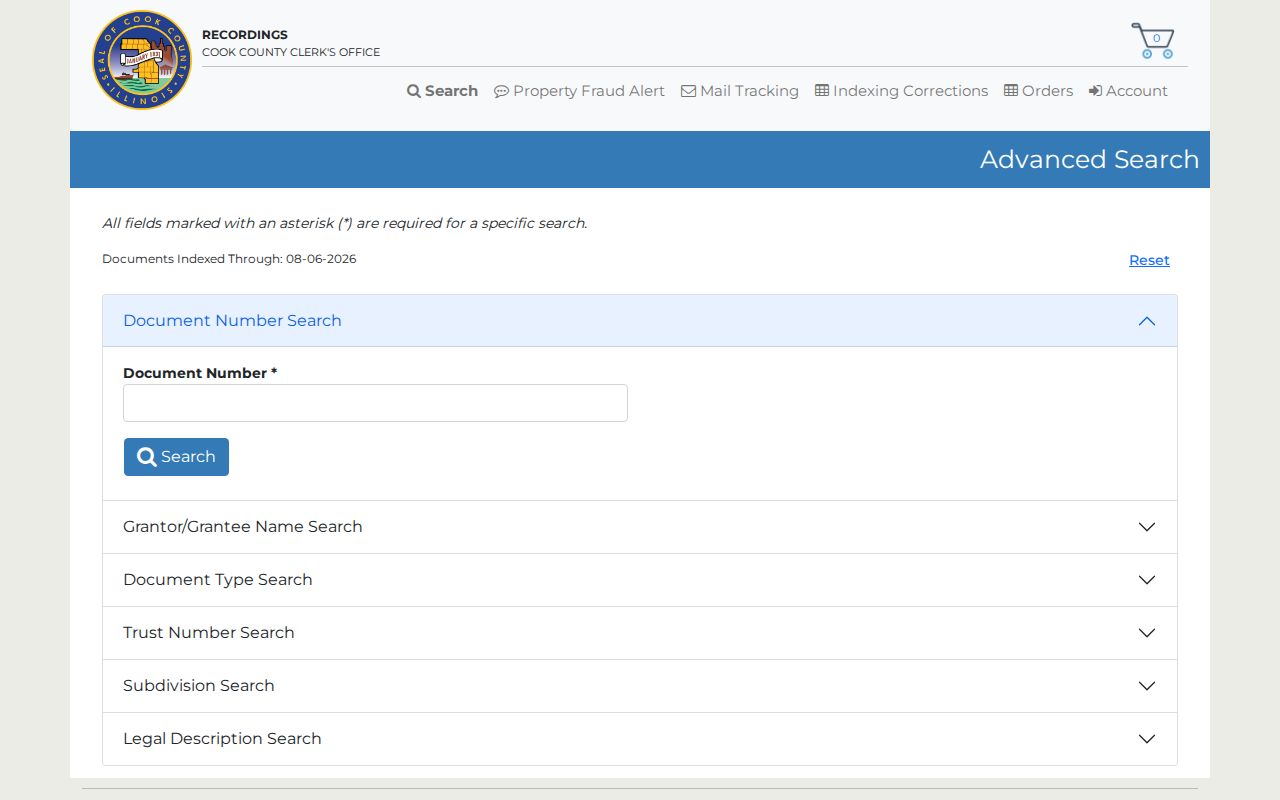1280x800 pixels.
Task: Click the asterisk-required fields notice text
Action: point(345,223)
